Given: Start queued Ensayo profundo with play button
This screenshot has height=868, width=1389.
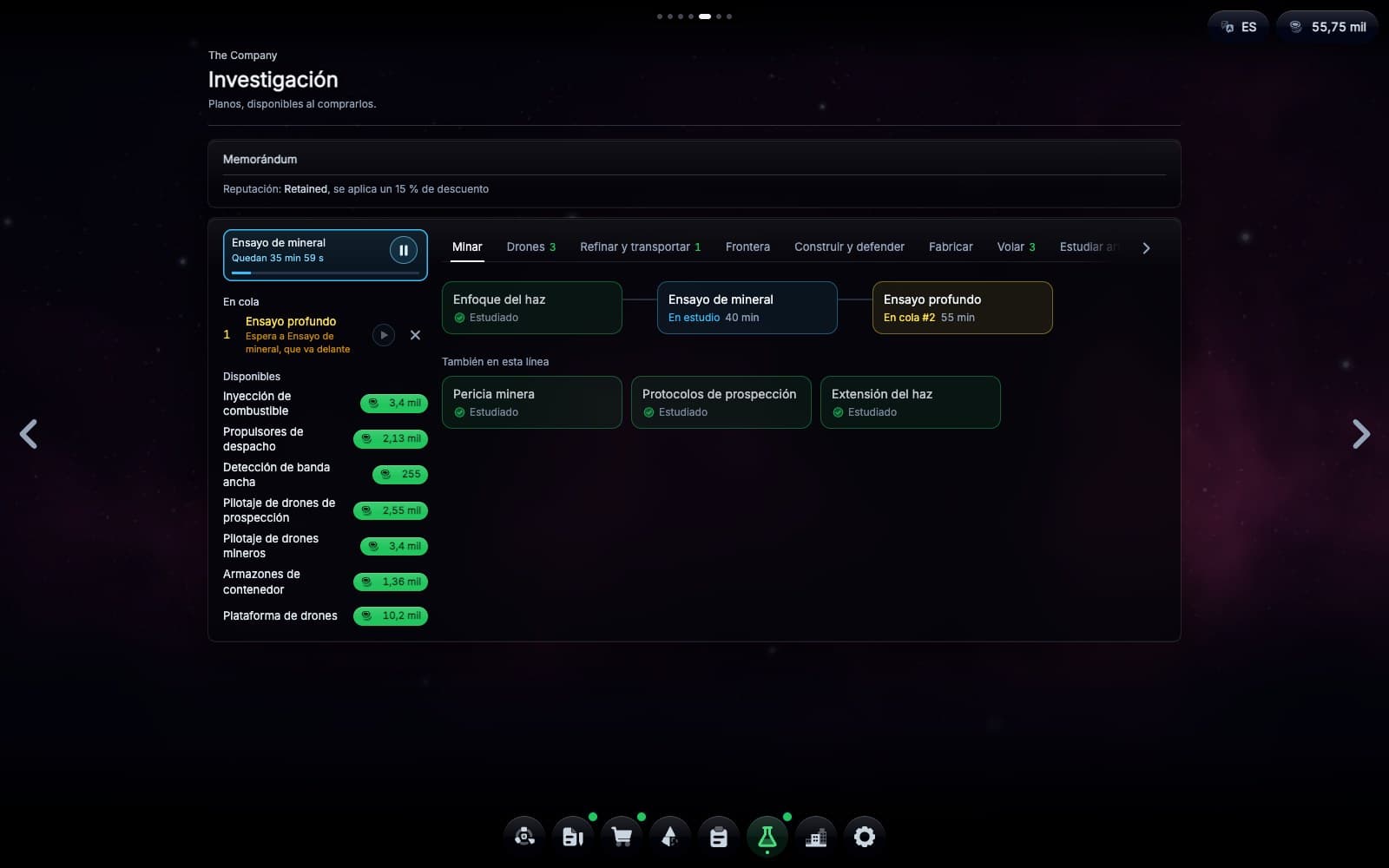Looking at the screenshot, I should click(384, 335).
